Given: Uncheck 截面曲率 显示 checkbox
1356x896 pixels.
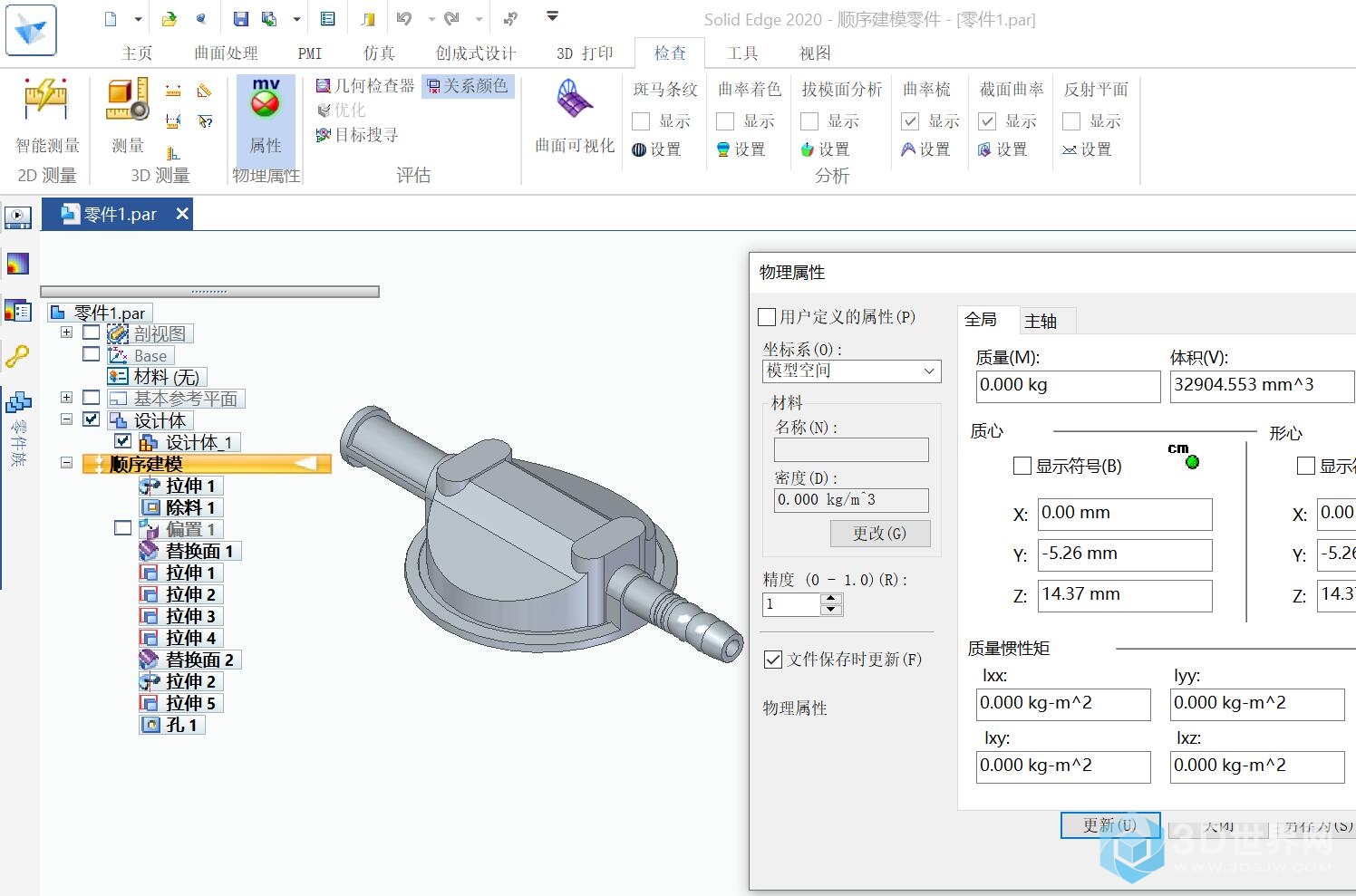Looking at the screenshot, I should point(987,121).
